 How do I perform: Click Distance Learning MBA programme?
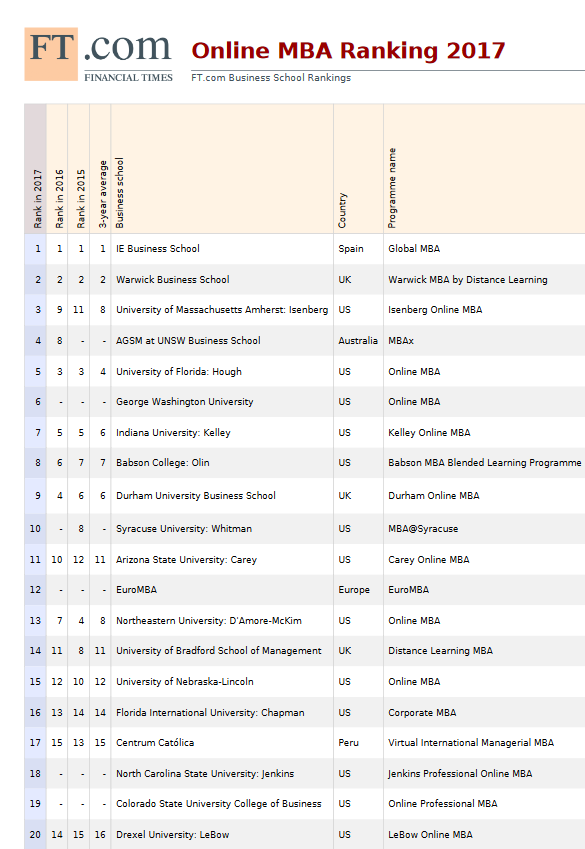pyautogui.click(x=440, y=650)
